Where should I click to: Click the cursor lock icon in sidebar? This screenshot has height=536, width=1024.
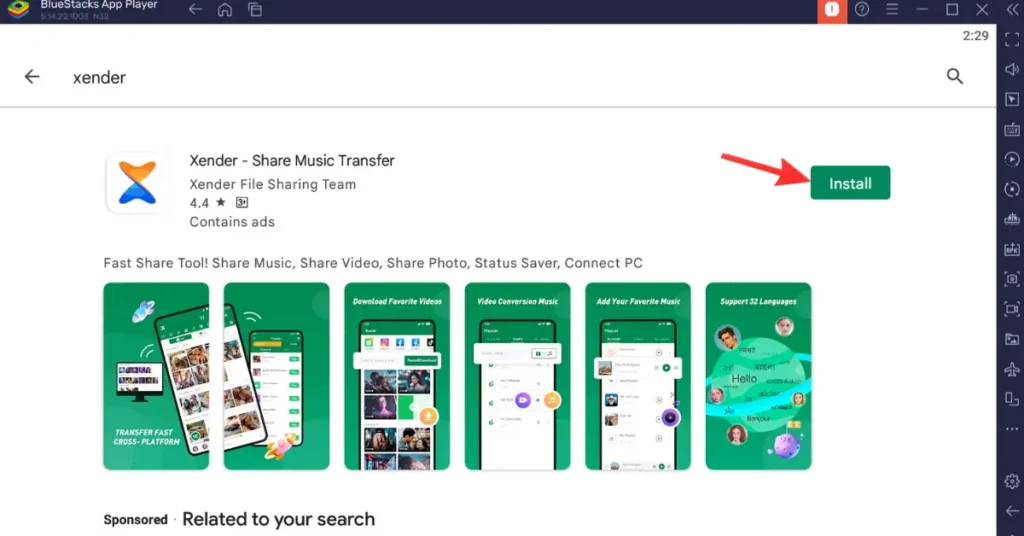[1012, 99]
